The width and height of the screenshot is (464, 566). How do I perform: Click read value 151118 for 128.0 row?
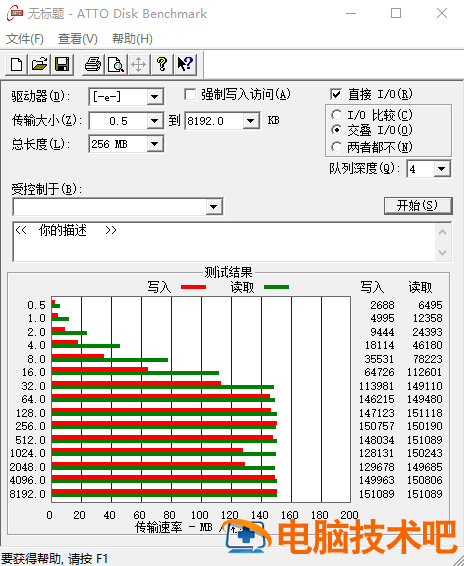coord(424,413)
